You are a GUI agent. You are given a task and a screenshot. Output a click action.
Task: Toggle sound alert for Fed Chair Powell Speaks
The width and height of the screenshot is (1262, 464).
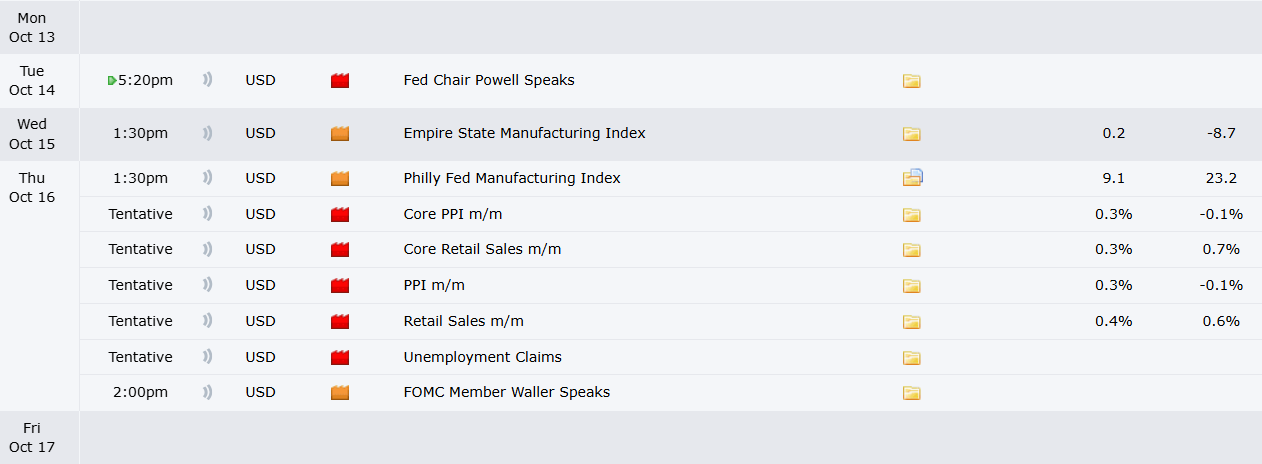(207, 80)
